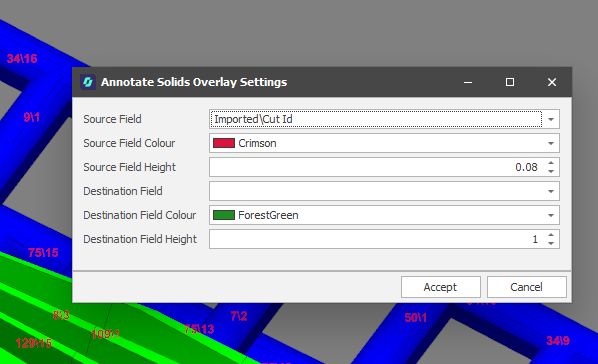Decrease Source Field Height with down arrow

pyautogui.click(x=551, y=171)
